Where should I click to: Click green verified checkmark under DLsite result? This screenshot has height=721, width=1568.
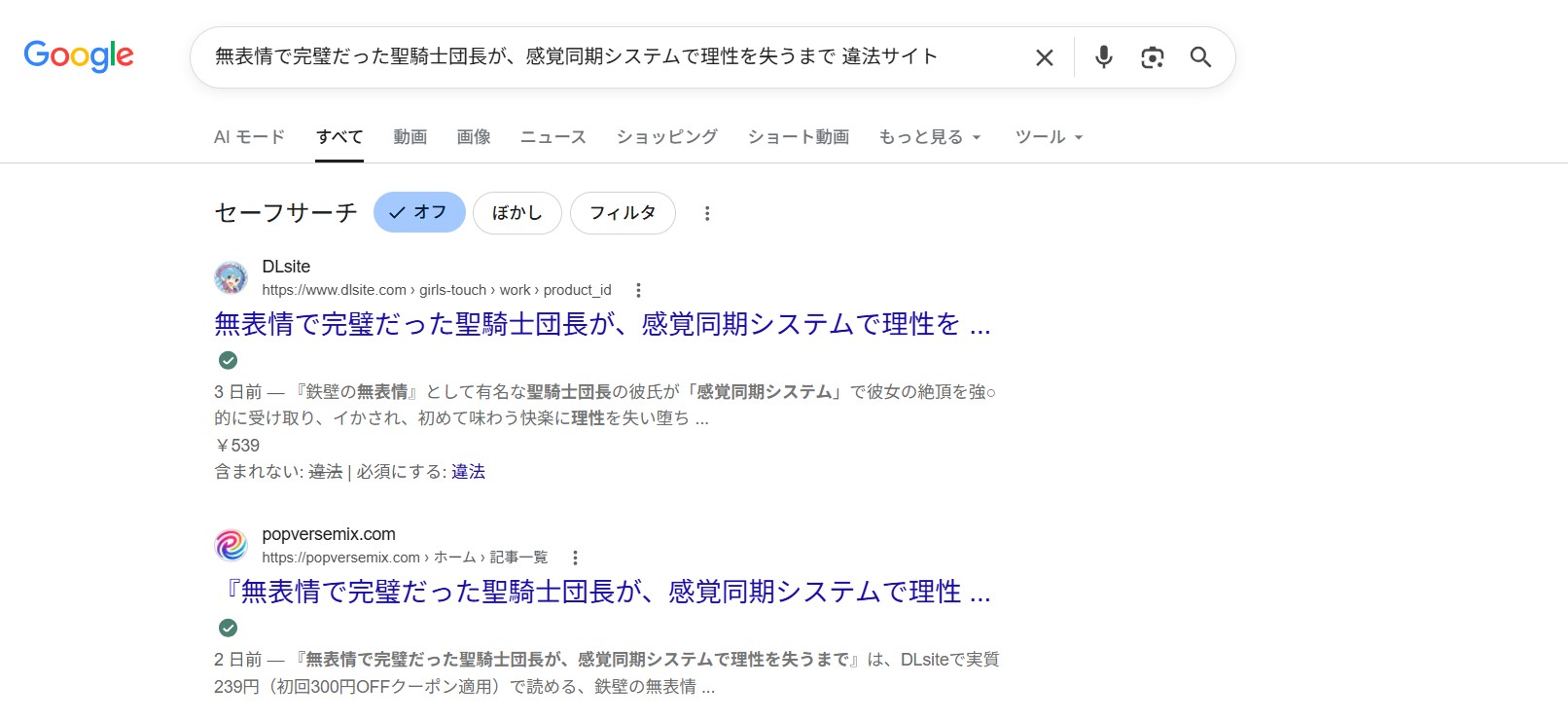coord(228,360)
